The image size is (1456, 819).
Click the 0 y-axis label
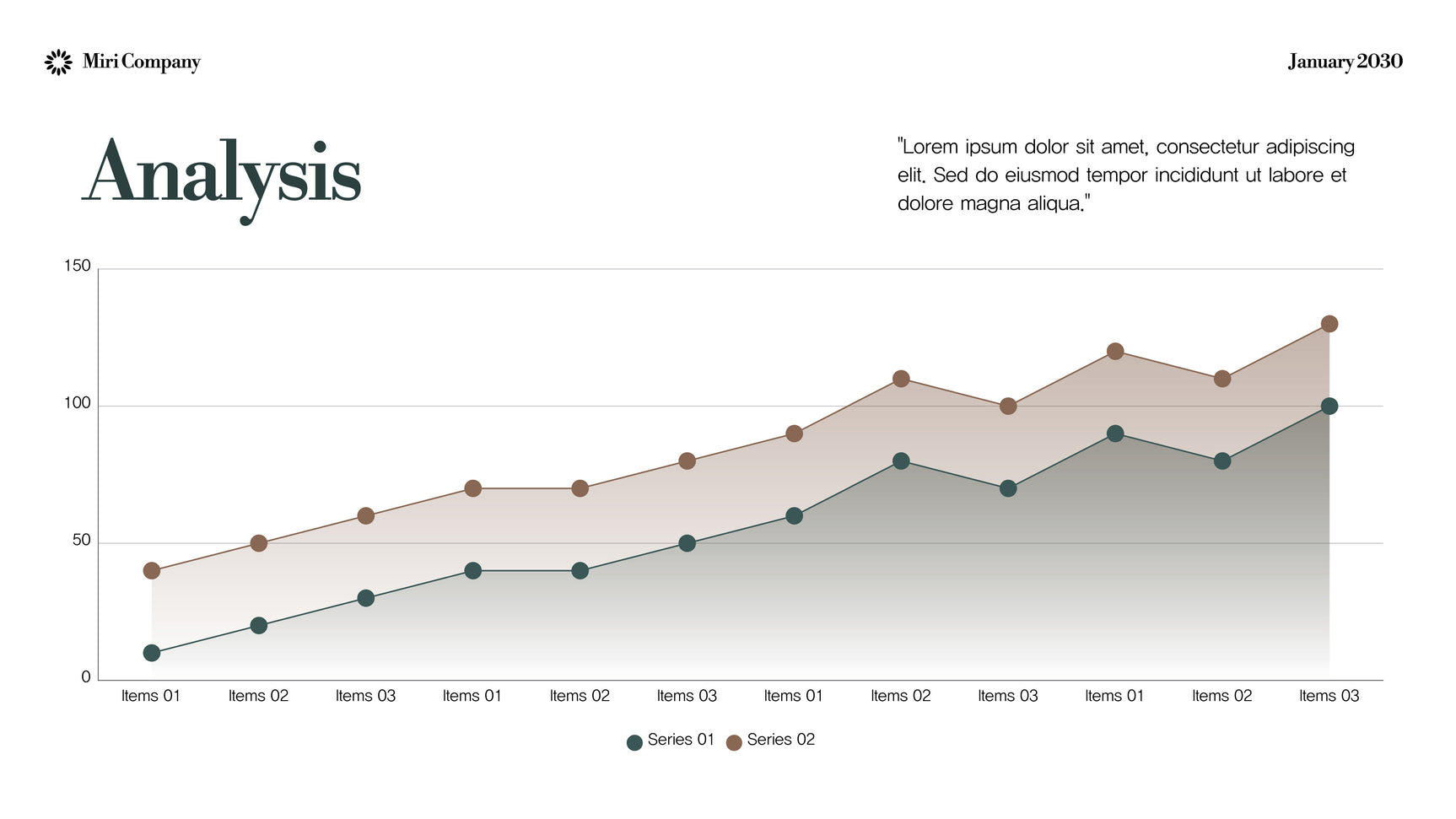pyautogui.click(x=85, y=677)
